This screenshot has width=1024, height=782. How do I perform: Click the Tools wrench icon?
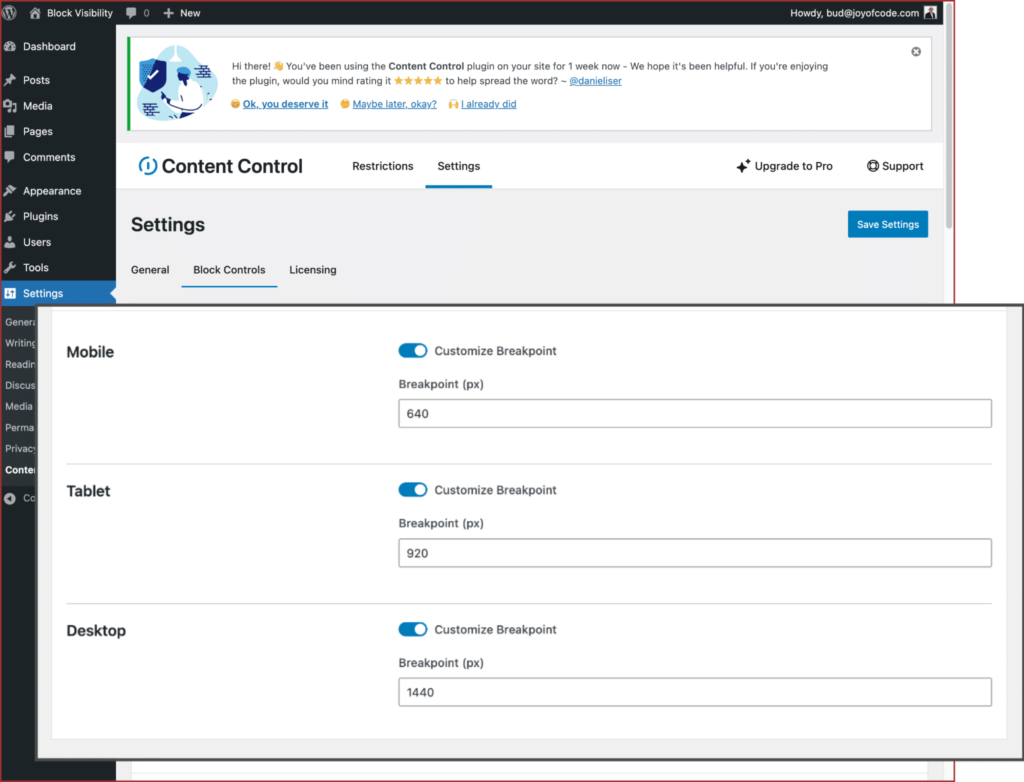click(10, 267)
